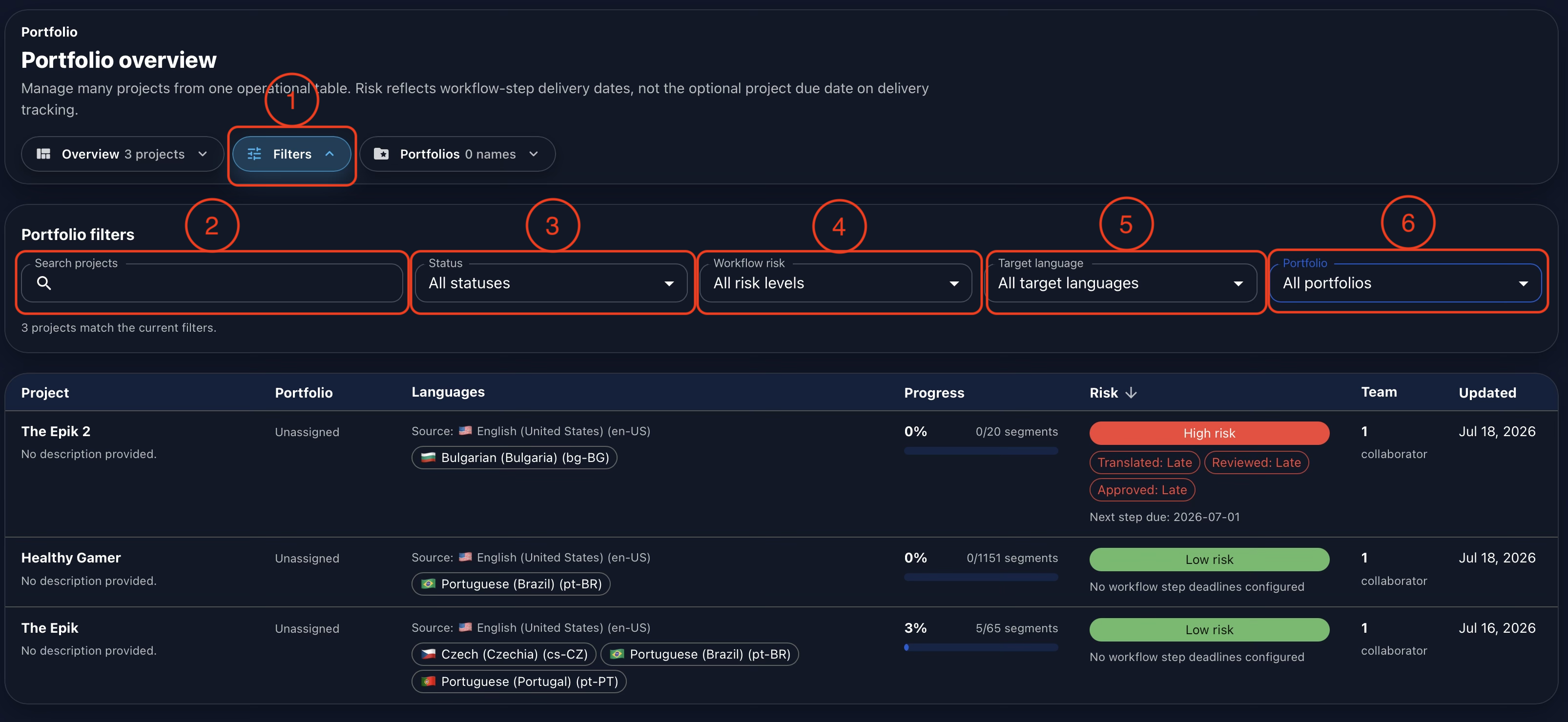Click the Healthy Gamer Low risk badge
The height and width of the screenshot is (722, 1568).
[1209, 560]
